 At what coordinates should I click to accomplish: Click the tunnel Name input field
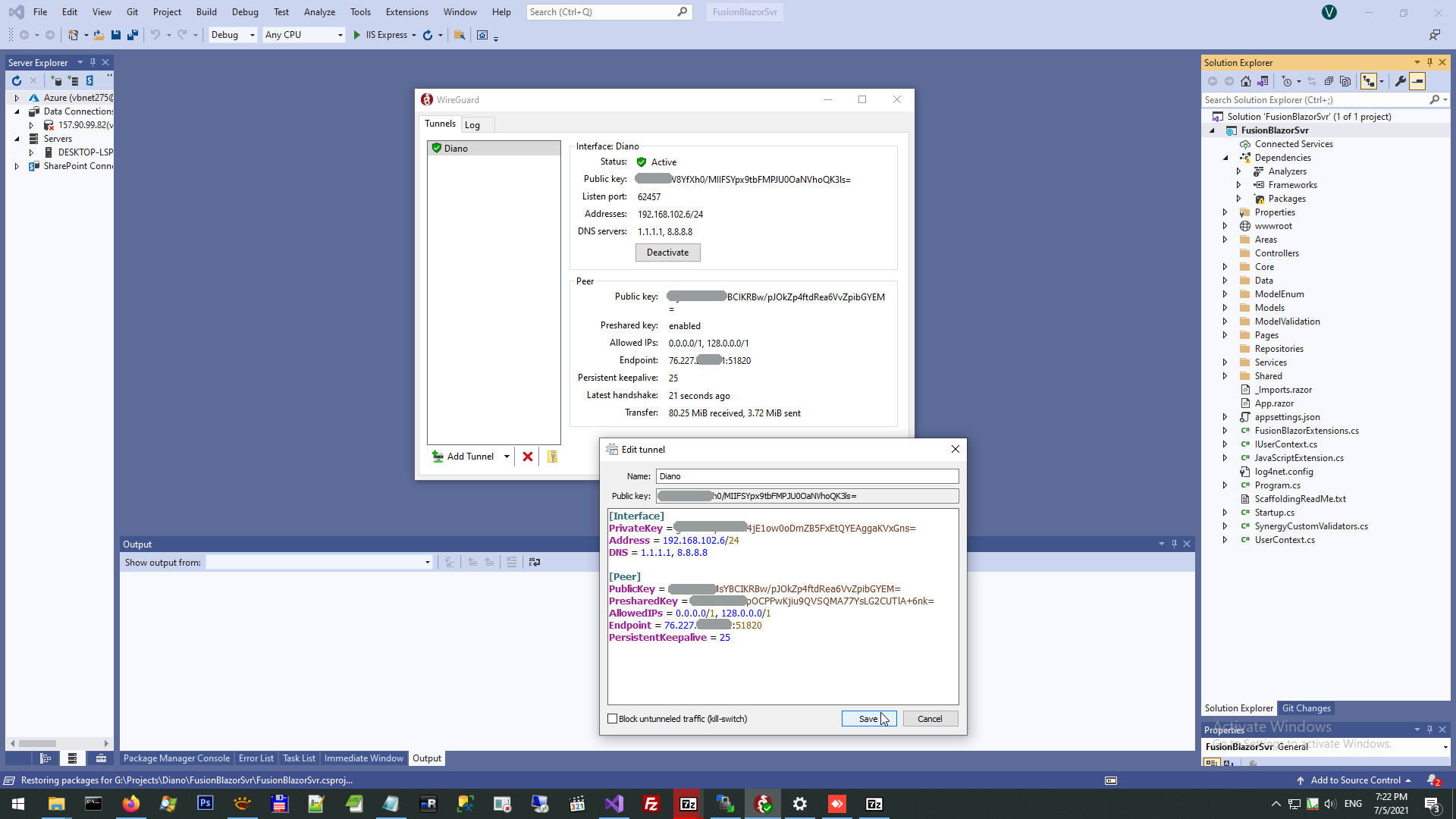pos(807,476)
